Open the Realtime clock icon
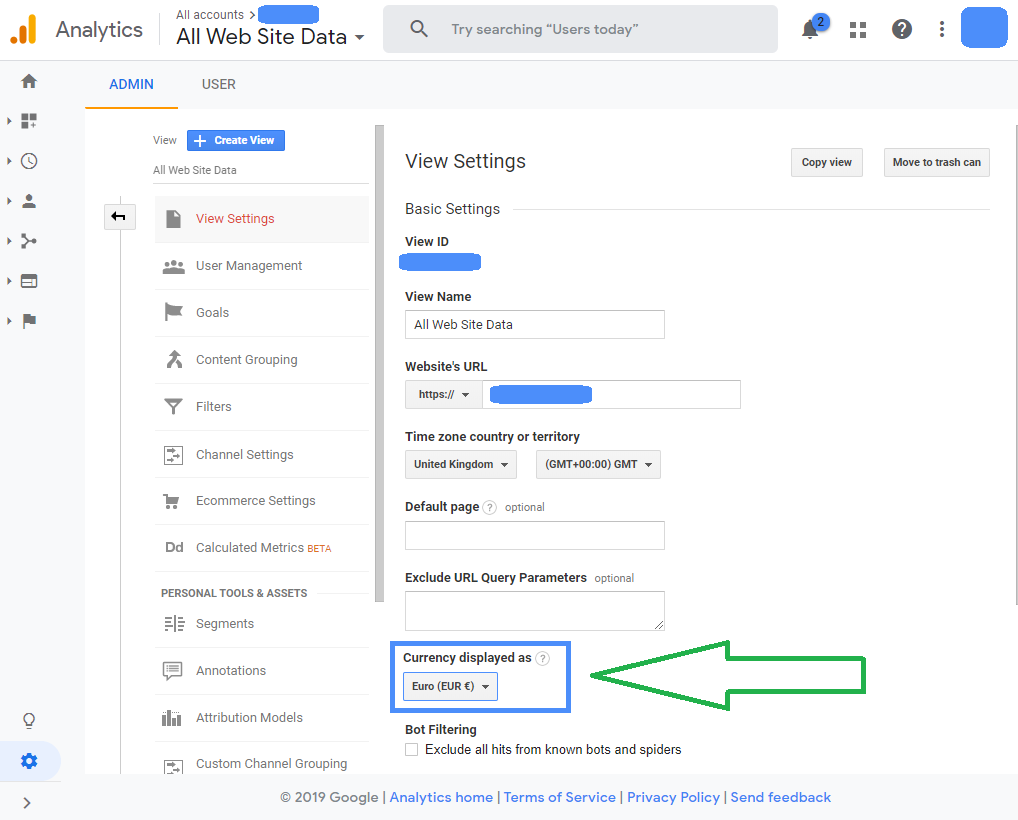Image resolution: width=1018 pixels, height=820 pixels. 29,161
